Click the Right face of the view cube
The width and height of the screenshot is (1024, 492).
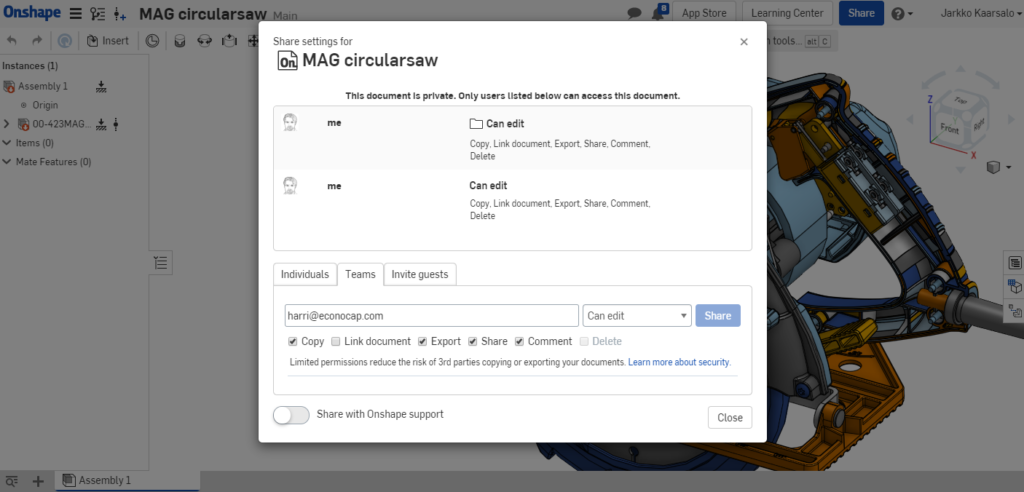click(978, 124)
